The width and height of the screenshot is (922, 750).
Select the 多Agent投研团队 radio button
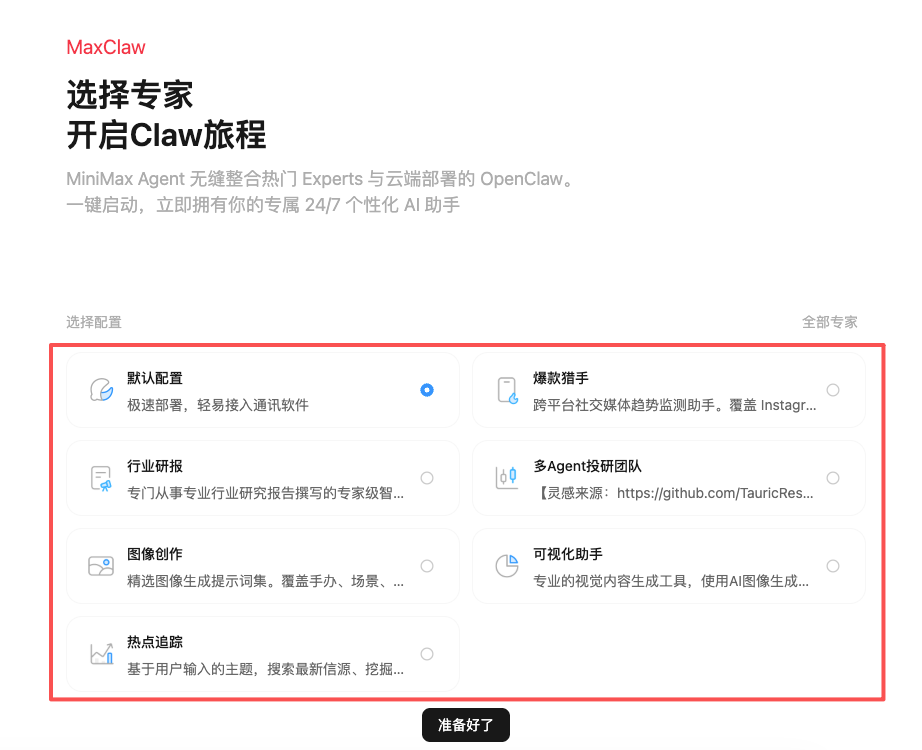point(833,478)
